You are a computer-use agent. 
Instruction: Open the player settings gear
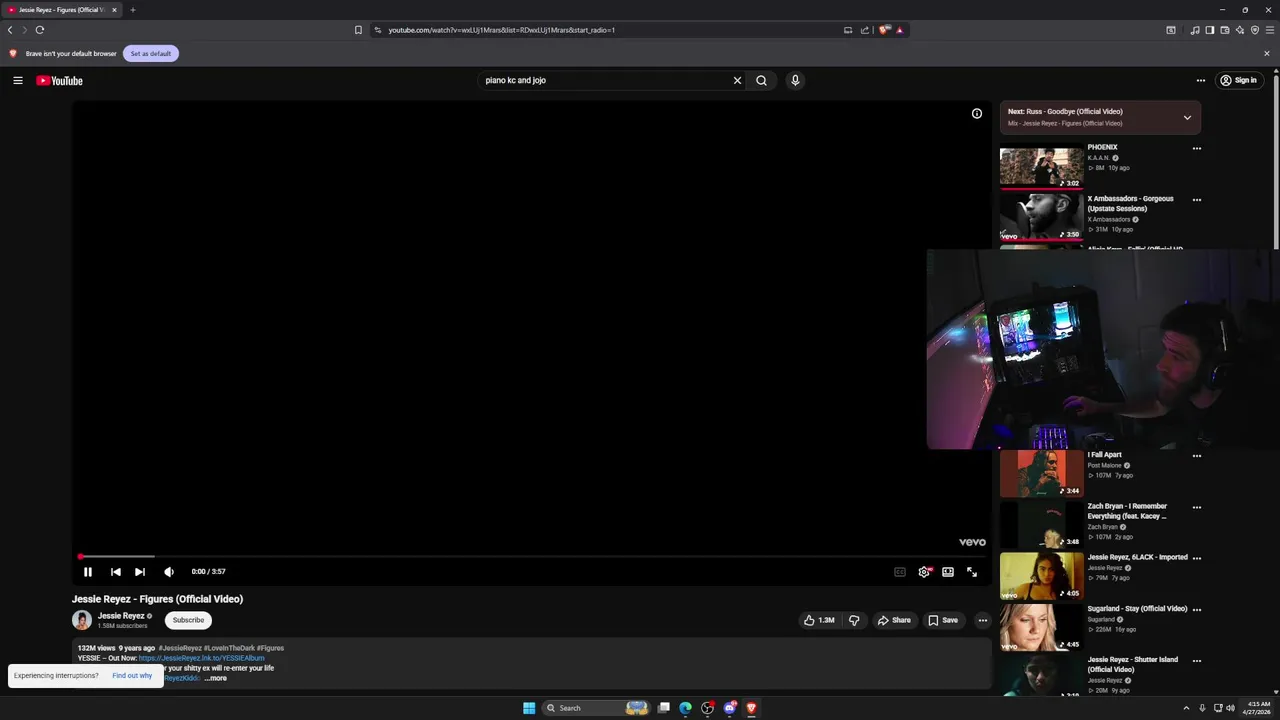point(924,572)
